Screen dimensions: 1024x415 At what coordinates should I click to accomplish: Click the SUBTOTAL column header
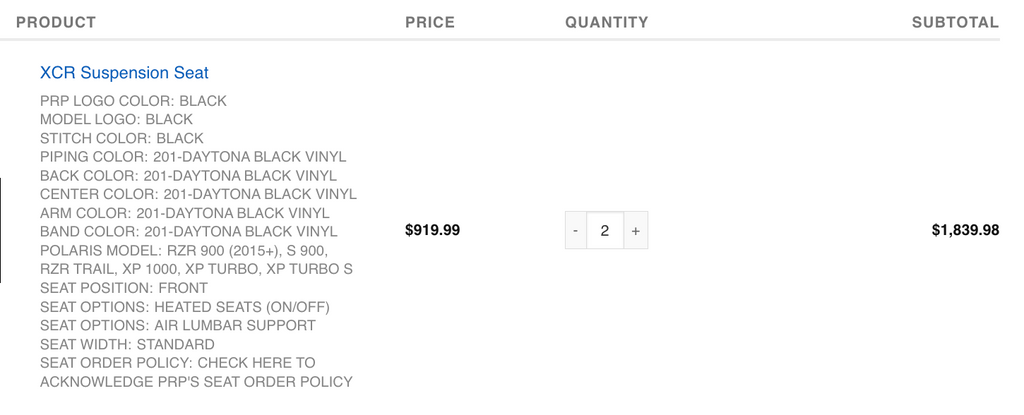pos(955,22)
